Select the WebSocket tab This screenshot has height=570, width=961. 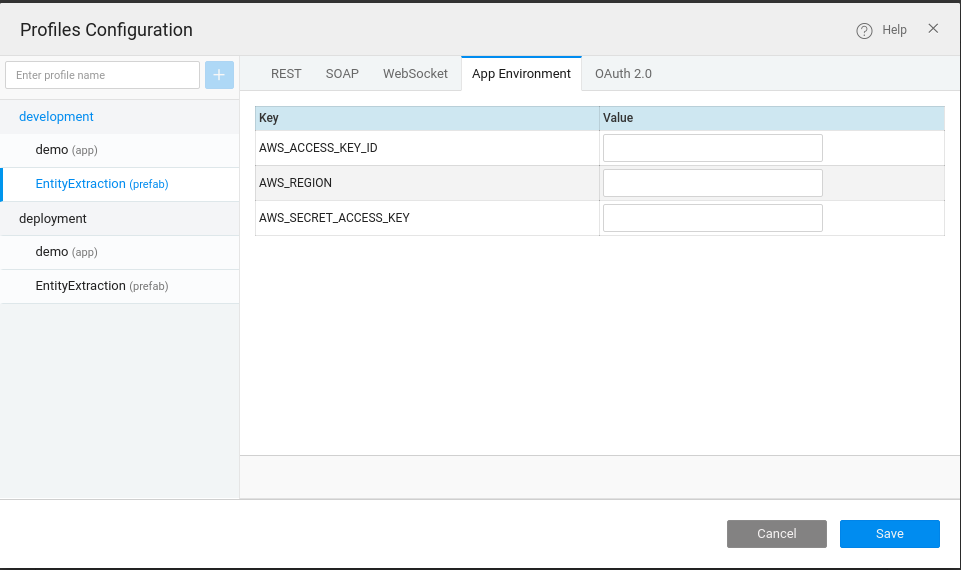(415, 74)
